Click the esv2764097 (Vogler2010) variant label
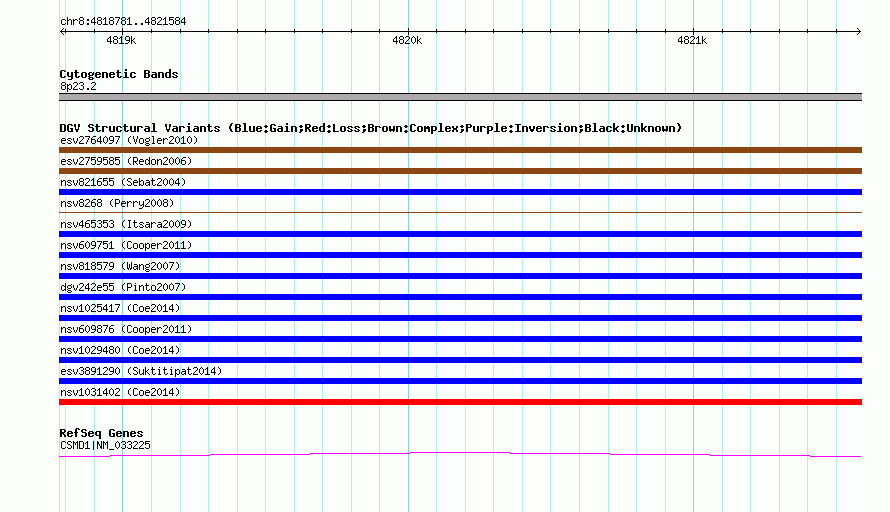This screenshot has width=890, height=512. [129, 140]
